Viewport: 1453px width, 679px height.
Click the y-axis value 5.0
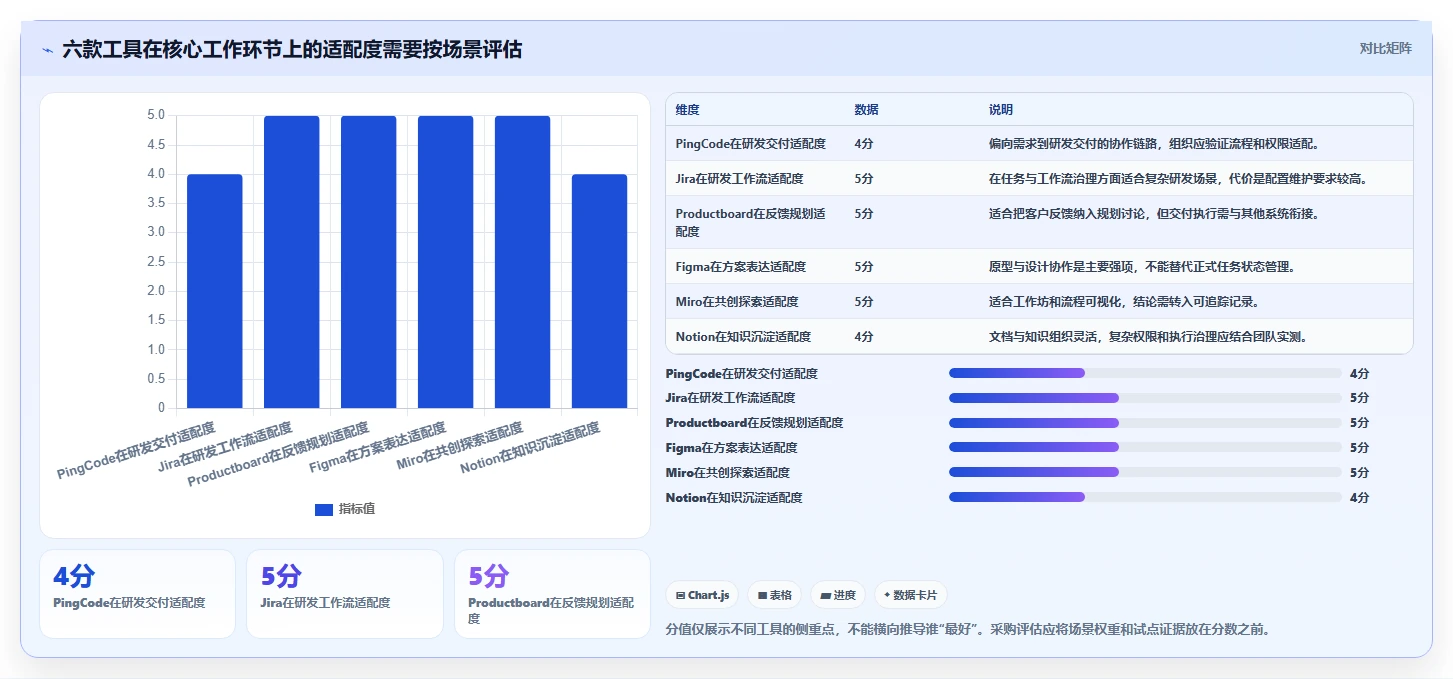[x=156, y=115]
